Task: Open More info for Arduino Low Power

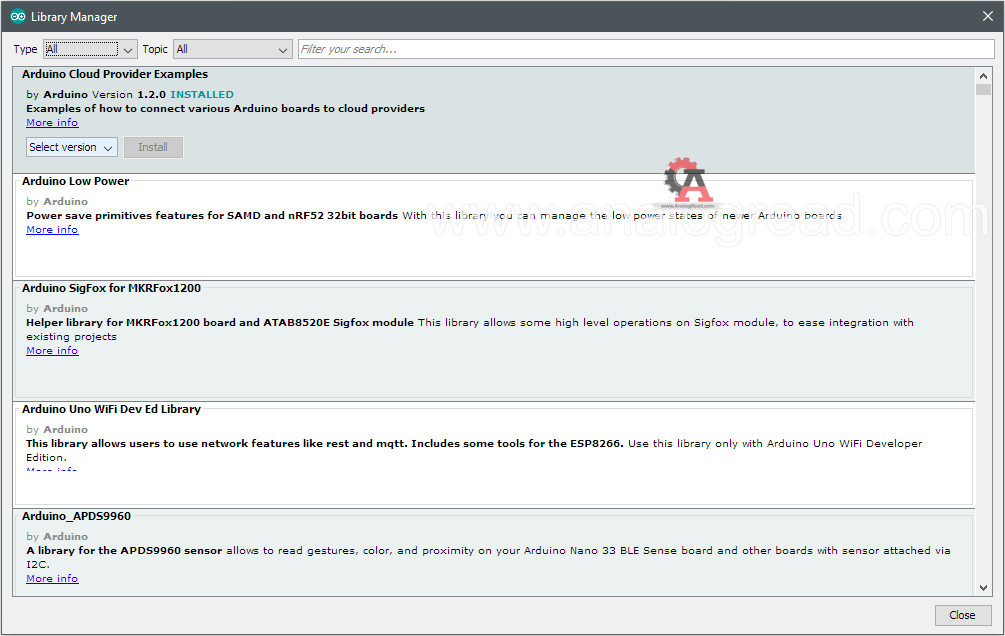Action: tap(52, 230)
